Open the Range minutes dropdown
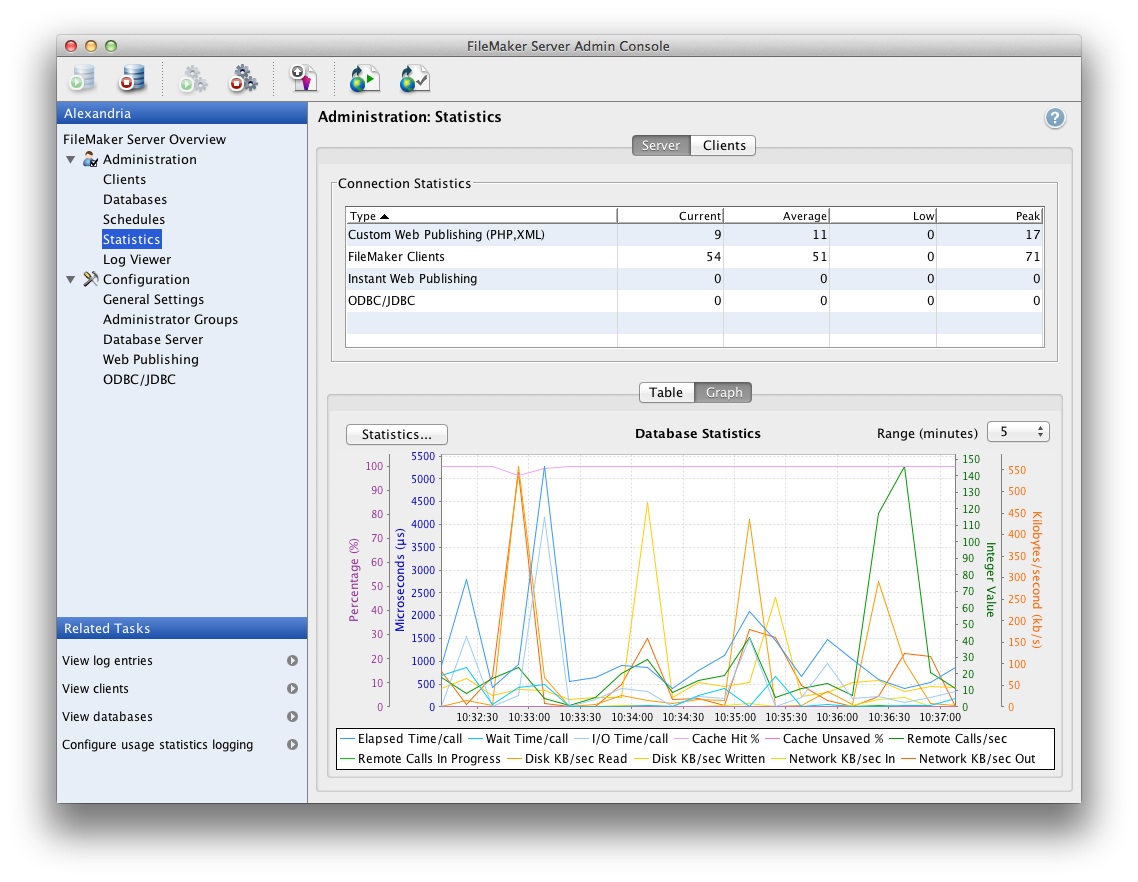1138x882 pixels. tap(1018, 432)
